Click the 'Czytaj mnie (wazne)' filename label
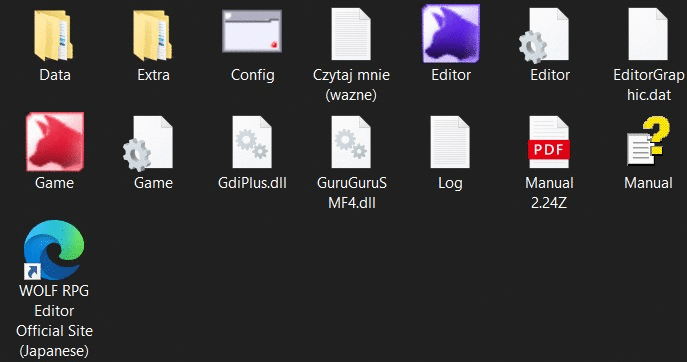This screenshot has height=362, width=687. pos(351,85)
